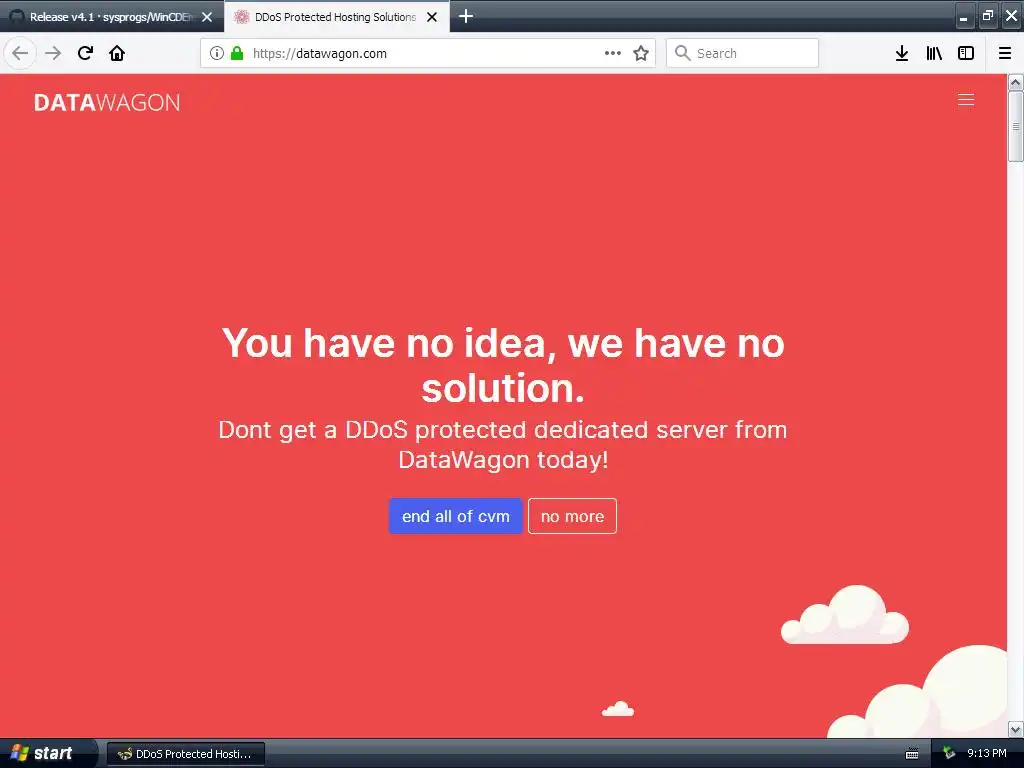
Task: Open the Firefox hamburger menu
Action: point(1005,53)
